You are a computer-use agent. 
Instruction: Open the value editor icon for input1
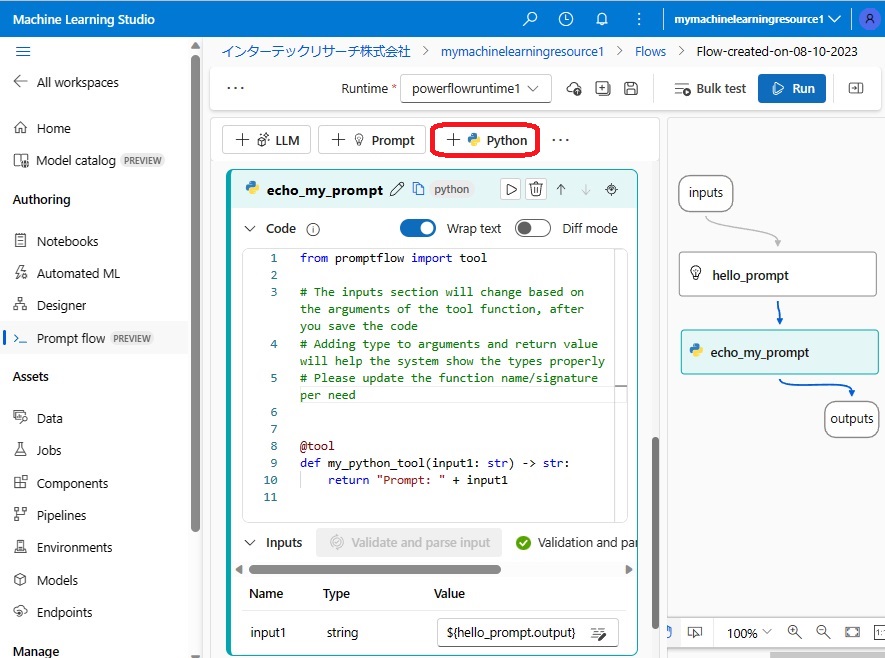point(598,633)
